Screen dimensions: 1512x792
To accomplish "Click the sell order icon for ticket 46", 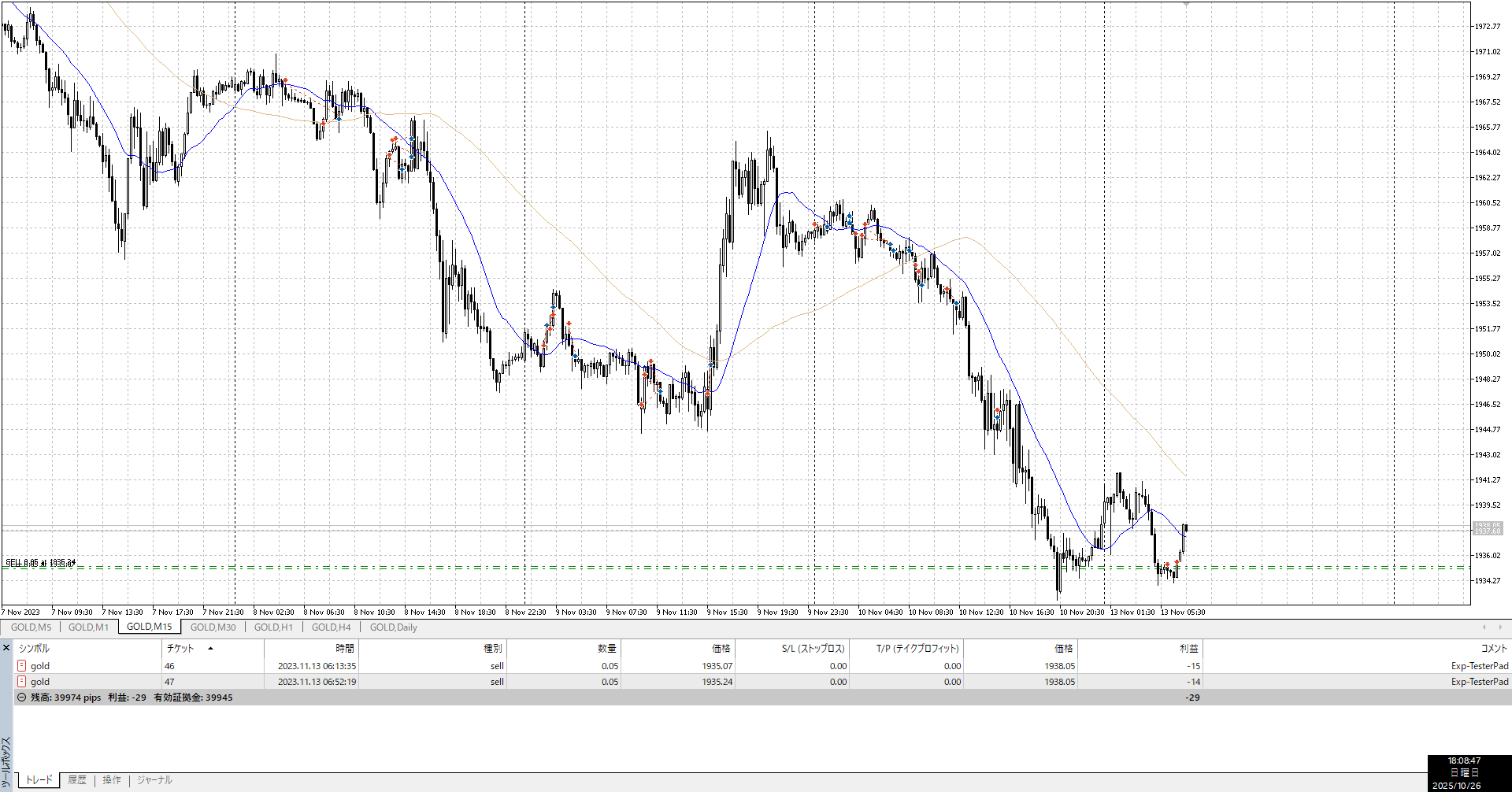I will coord(22,666).
